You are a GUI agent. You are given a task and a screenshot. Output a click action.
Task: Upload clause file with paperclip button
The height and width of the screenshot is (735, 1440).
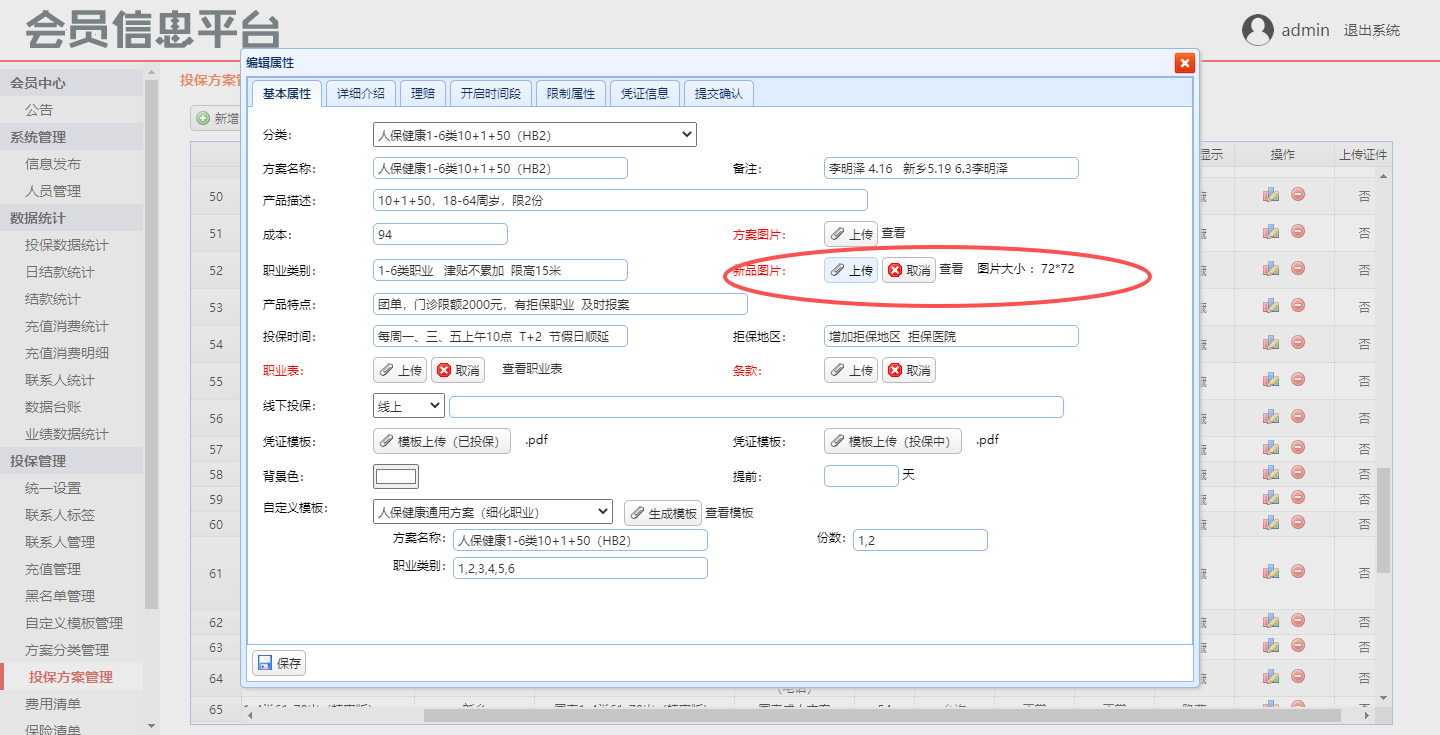(x=850, y=371)
